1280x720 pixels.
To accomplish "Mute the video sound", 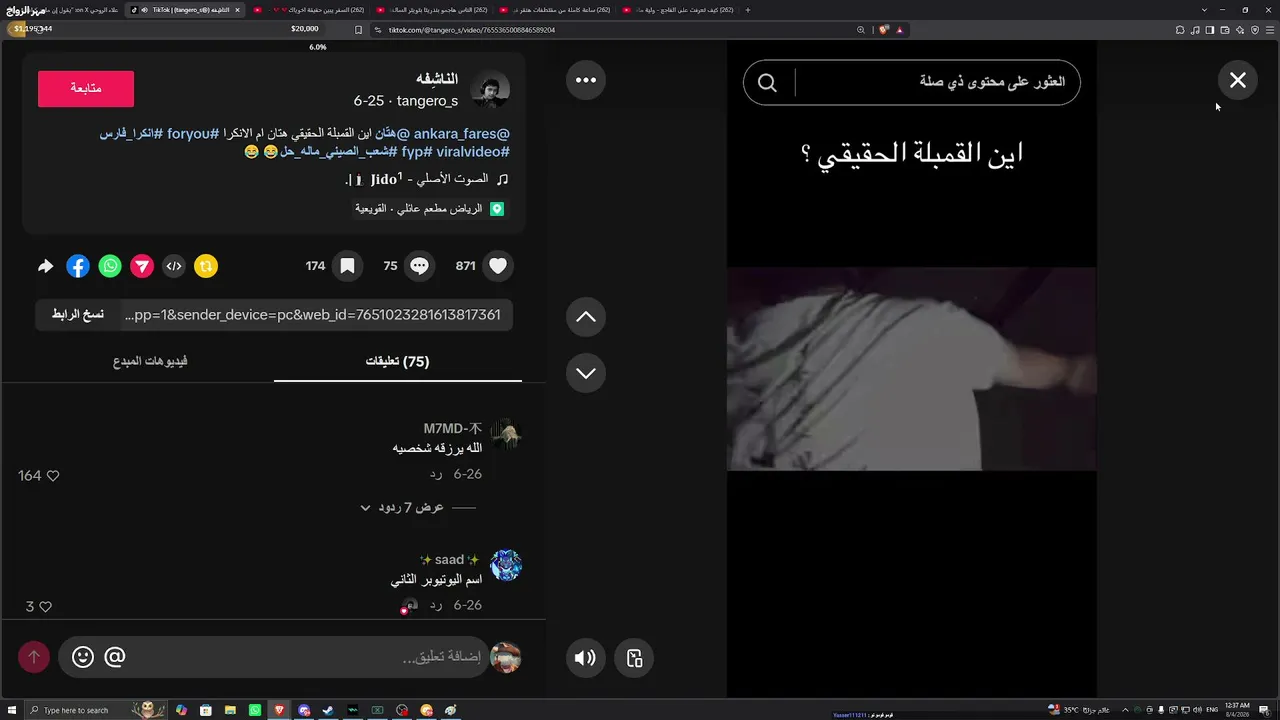I will click(585, 657).
